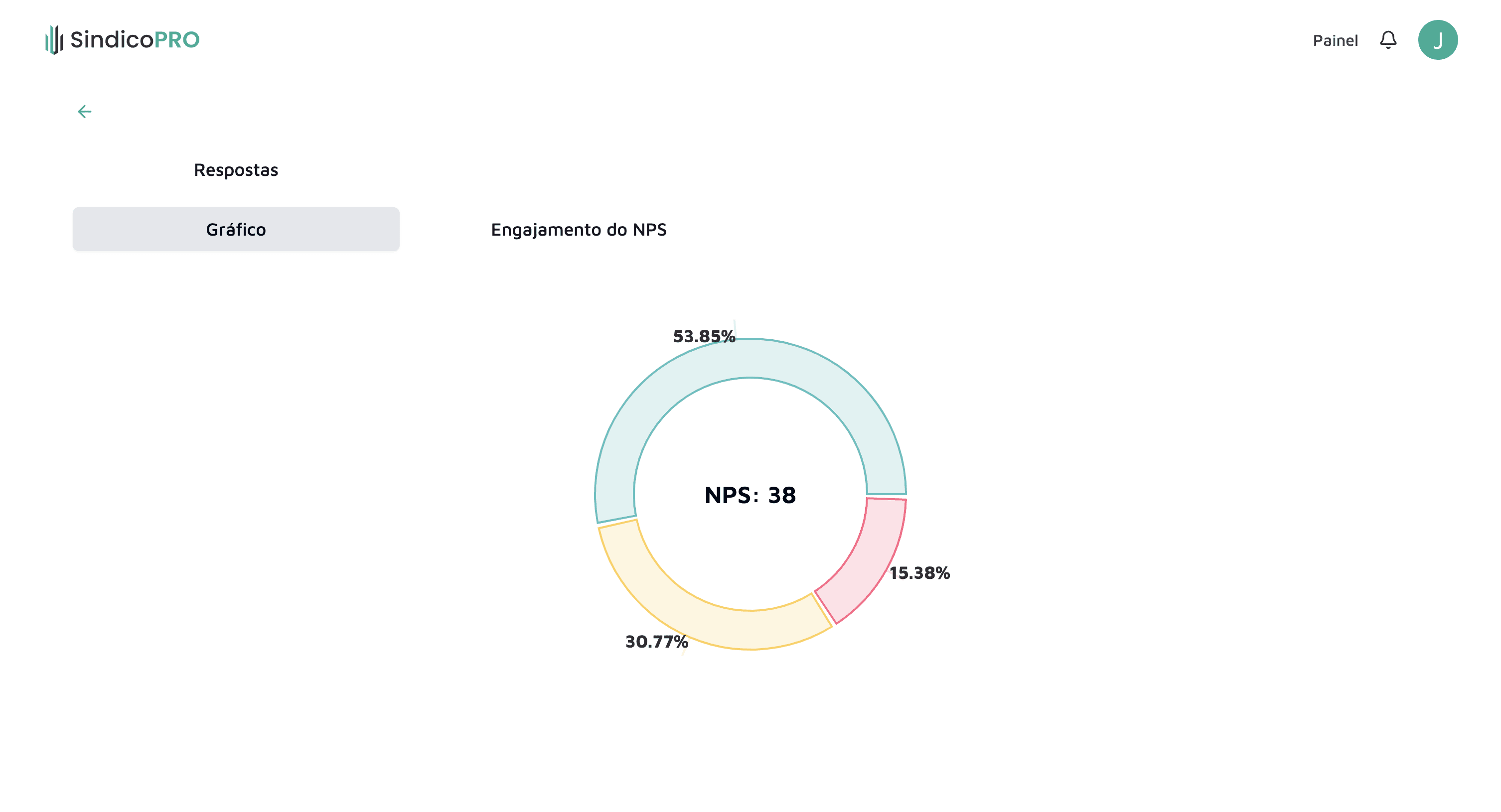Go to Painel
This screenshot has width=1501, height=812.
(x=1336, y=40)
